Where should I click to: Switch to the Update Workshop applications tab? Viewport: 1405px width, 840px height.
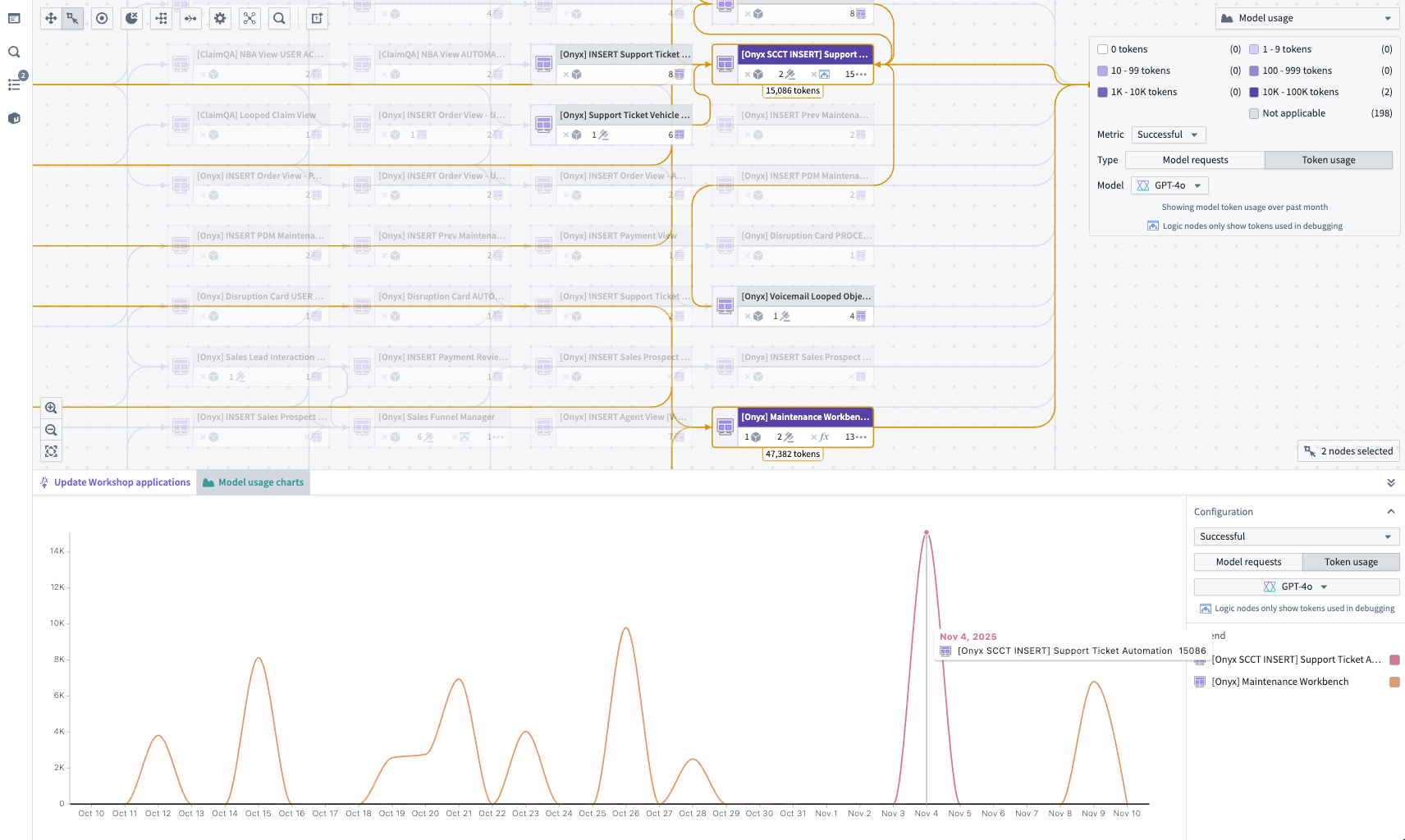121,482
